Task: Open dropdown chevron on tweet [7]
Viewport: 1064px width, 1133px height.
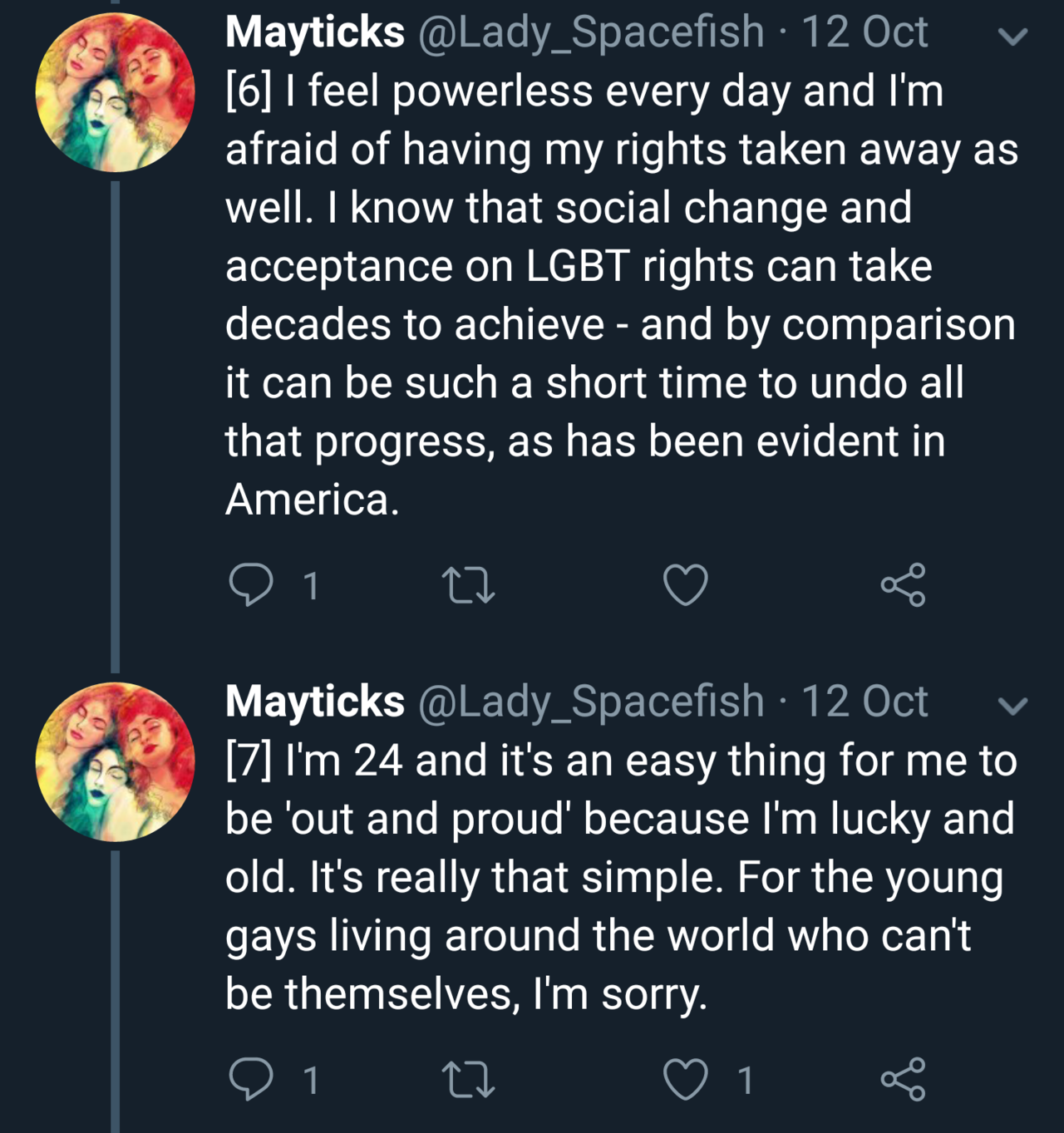Action: pos(1012,706)
